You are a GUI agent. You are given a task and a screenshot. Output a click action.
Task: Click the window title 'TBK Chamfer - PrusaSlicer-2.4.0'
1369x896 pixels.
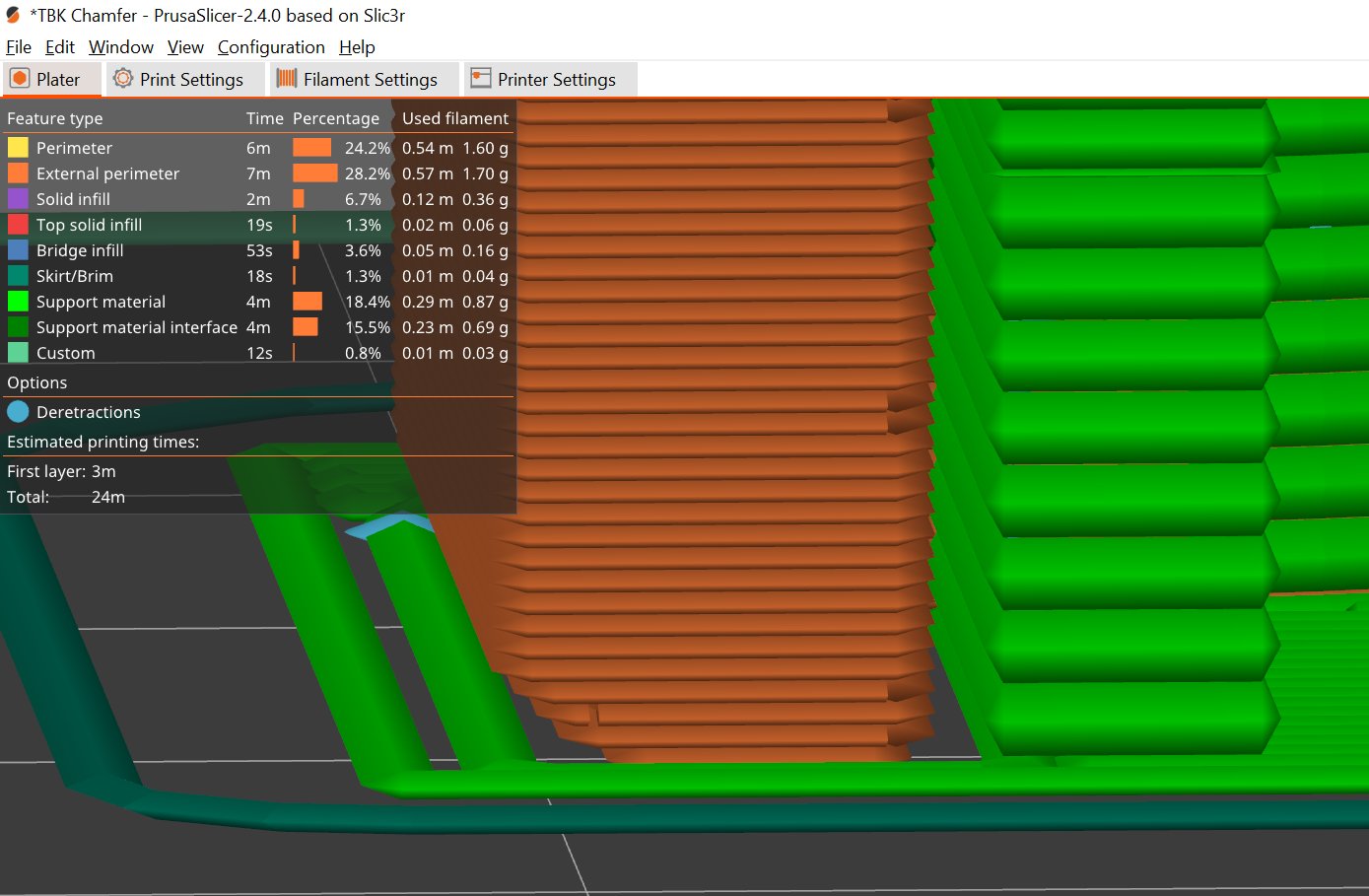218,16
